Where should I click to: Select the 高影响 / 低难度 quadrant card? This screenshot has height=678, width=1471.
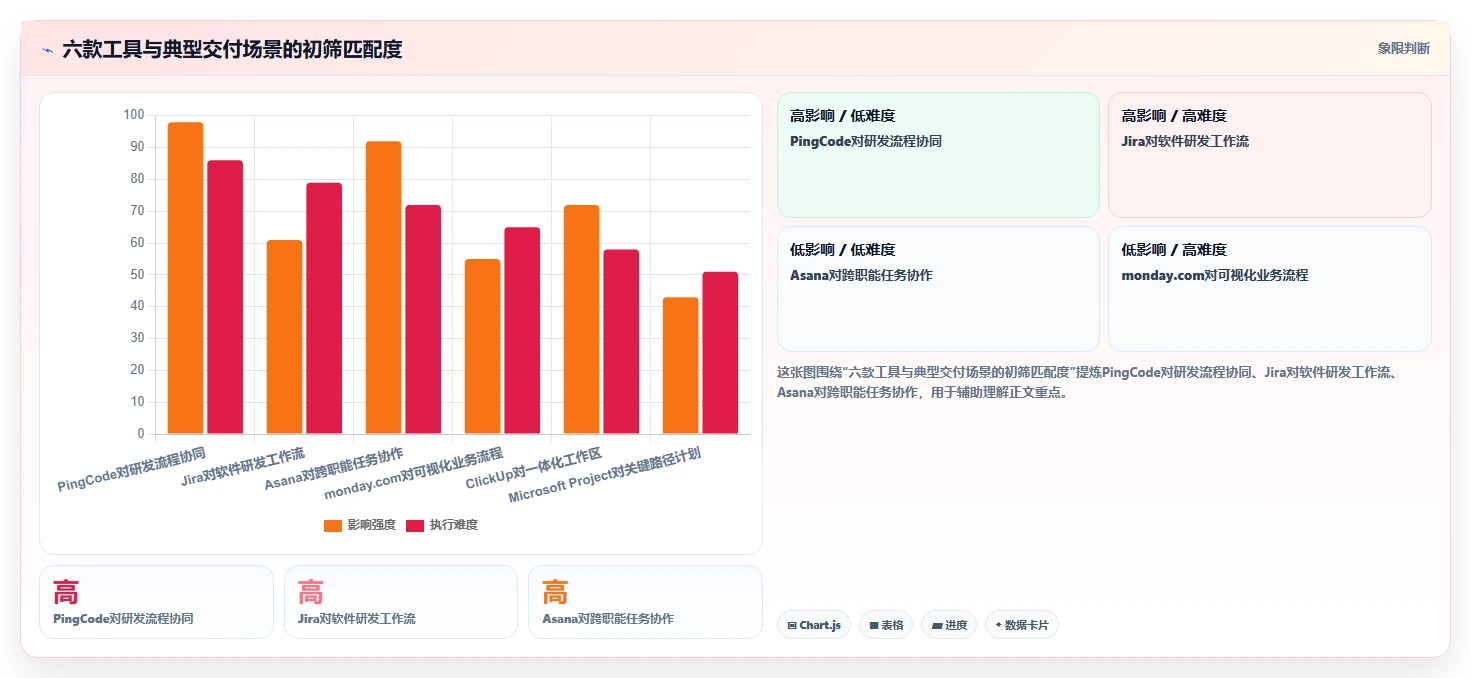(x=938, y=155)
